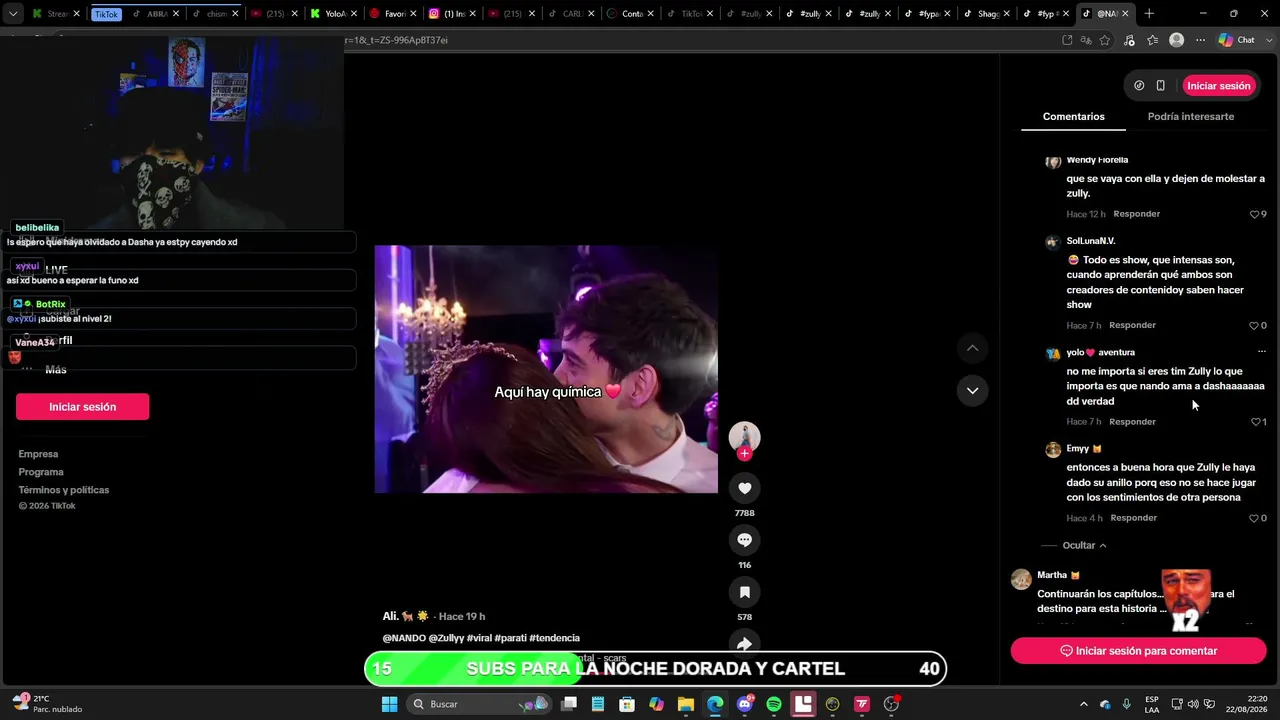Open Task View from the taskbar

click(569, 704)
